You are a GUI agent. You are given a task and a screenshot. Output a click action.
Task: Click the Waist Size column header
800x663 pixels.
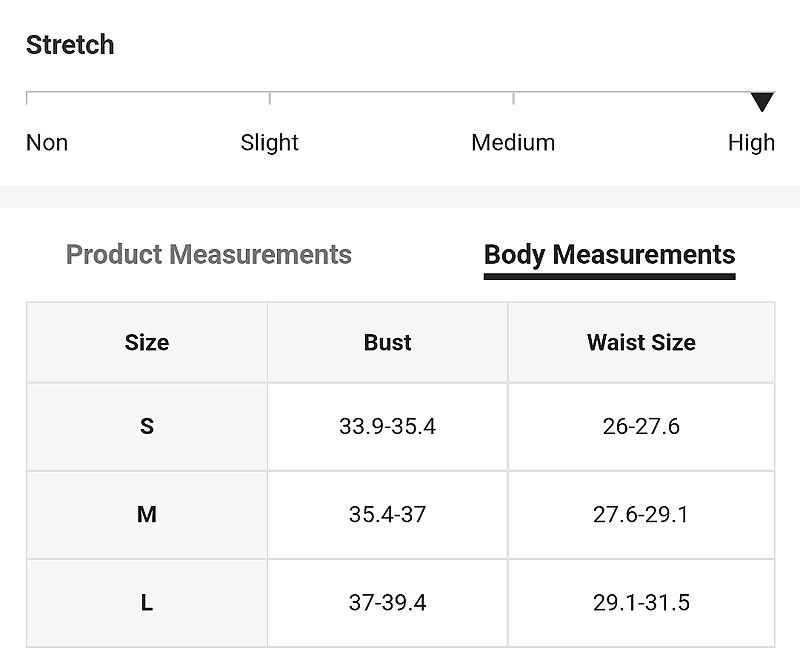pos(641,342)
